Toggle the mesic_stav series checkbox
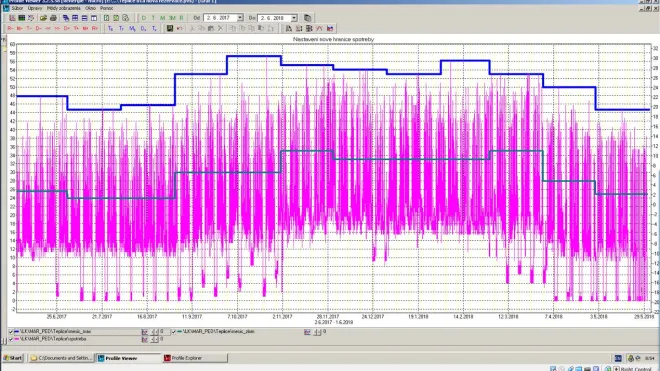Viewport: 660px width, 371px height. 173,332
